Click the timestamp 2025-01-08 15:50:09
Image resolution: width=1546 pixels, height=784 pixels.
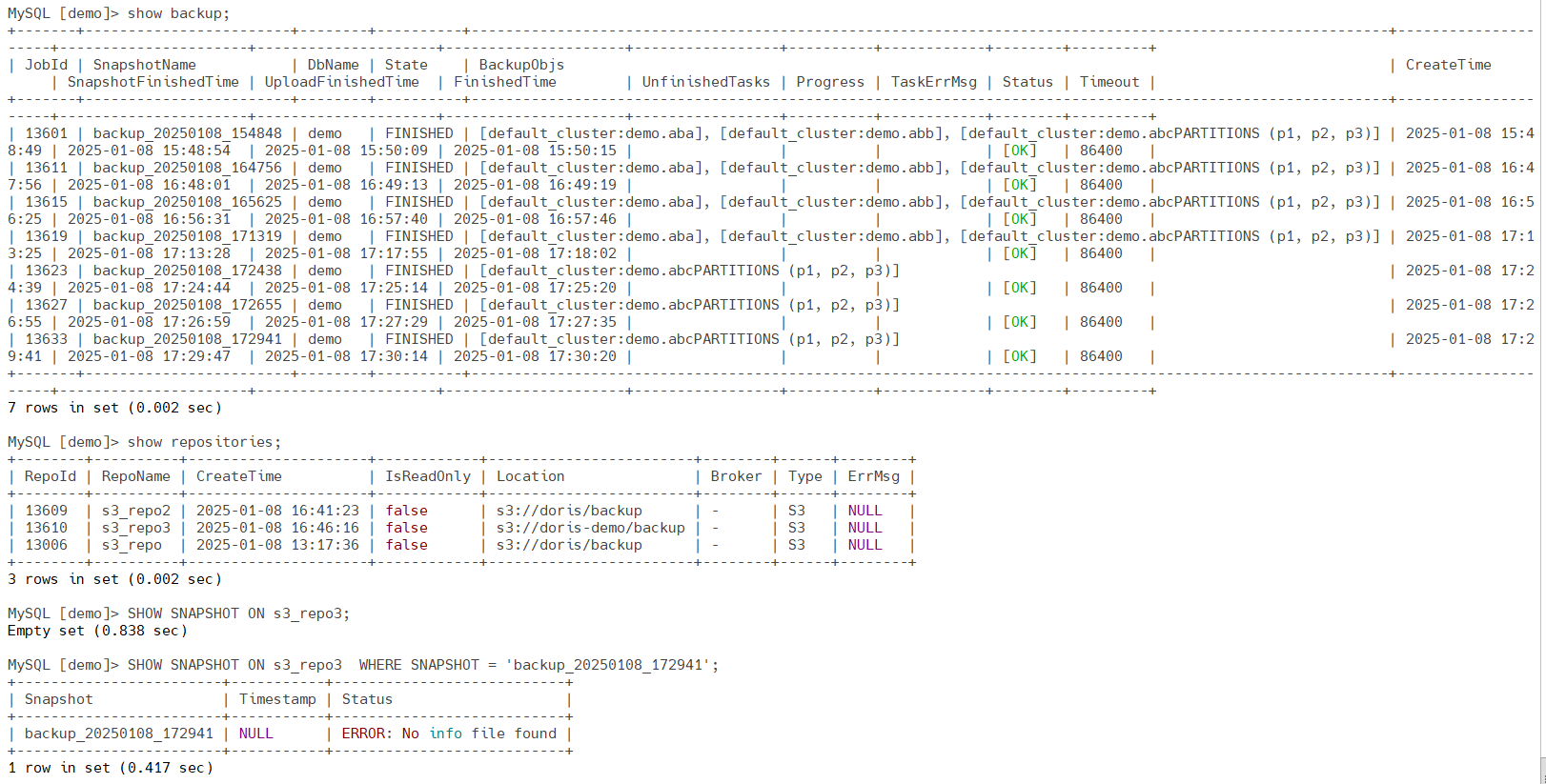346,151
